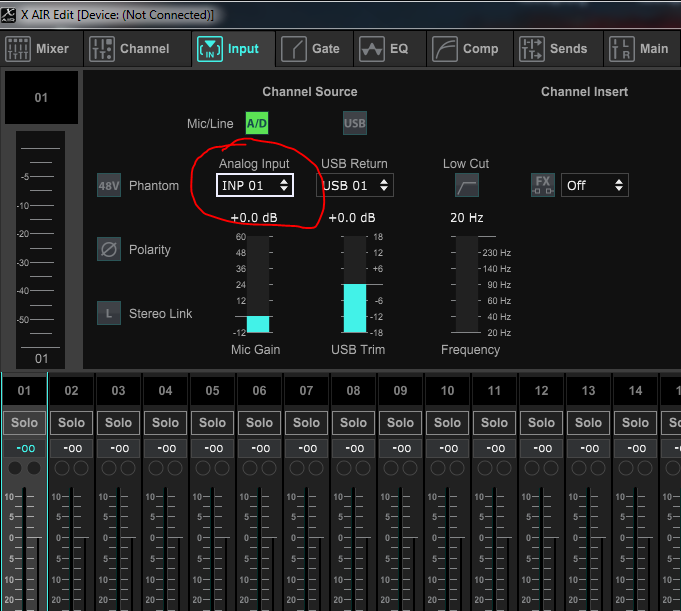Open the Comp tab
Image resolution: width=681 pixels, height=611 pixels.
coord(470,49)
